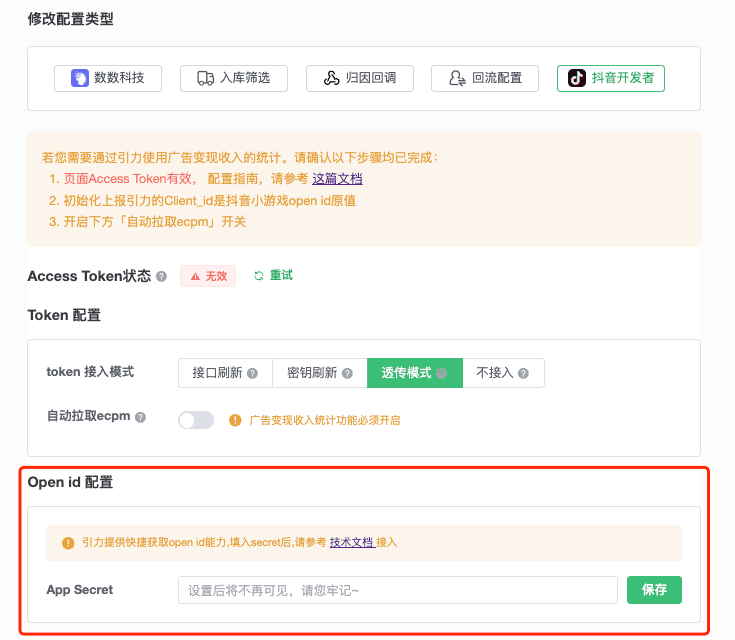Click the 修改配置类型 heading

coord(70,19)
